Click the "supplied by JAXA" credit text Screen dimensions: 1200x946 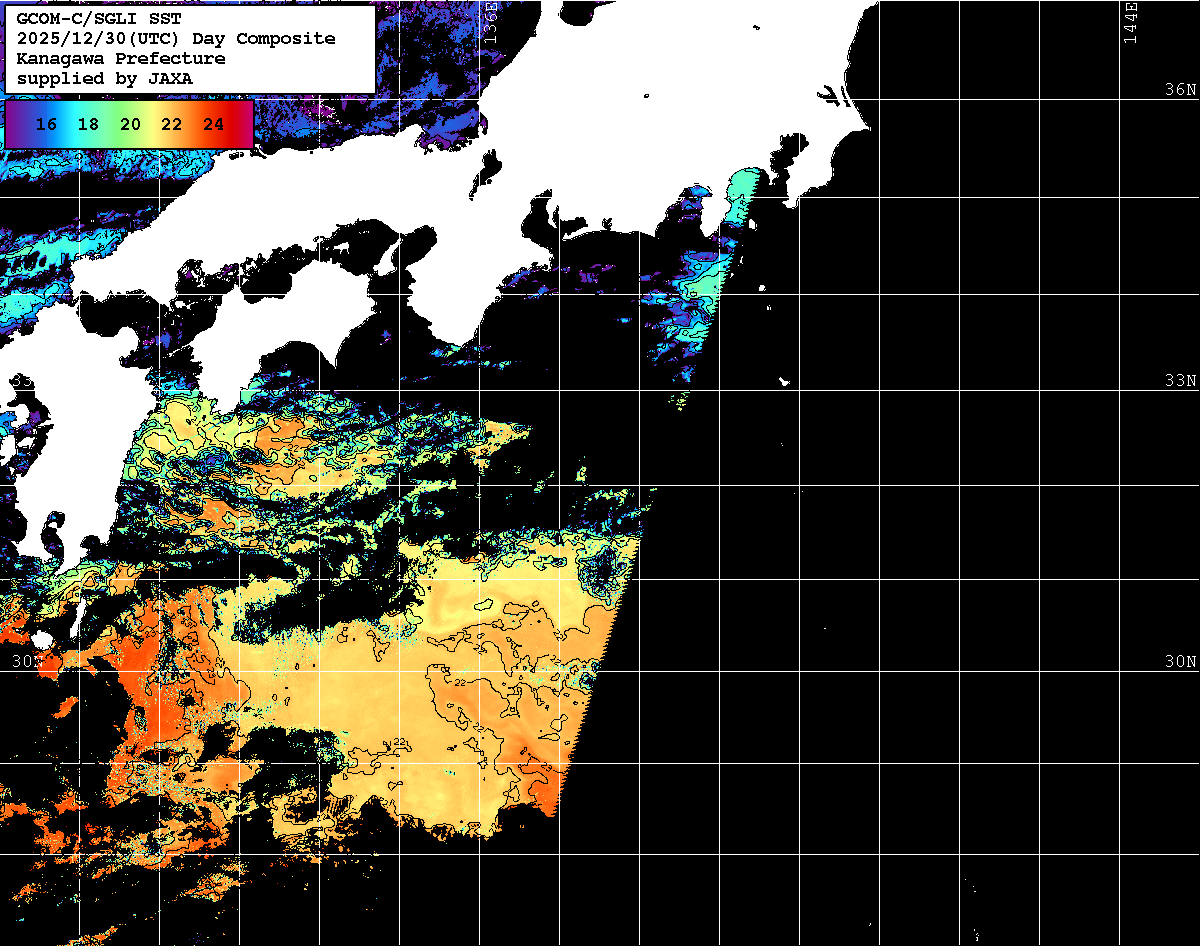[105, 78]
